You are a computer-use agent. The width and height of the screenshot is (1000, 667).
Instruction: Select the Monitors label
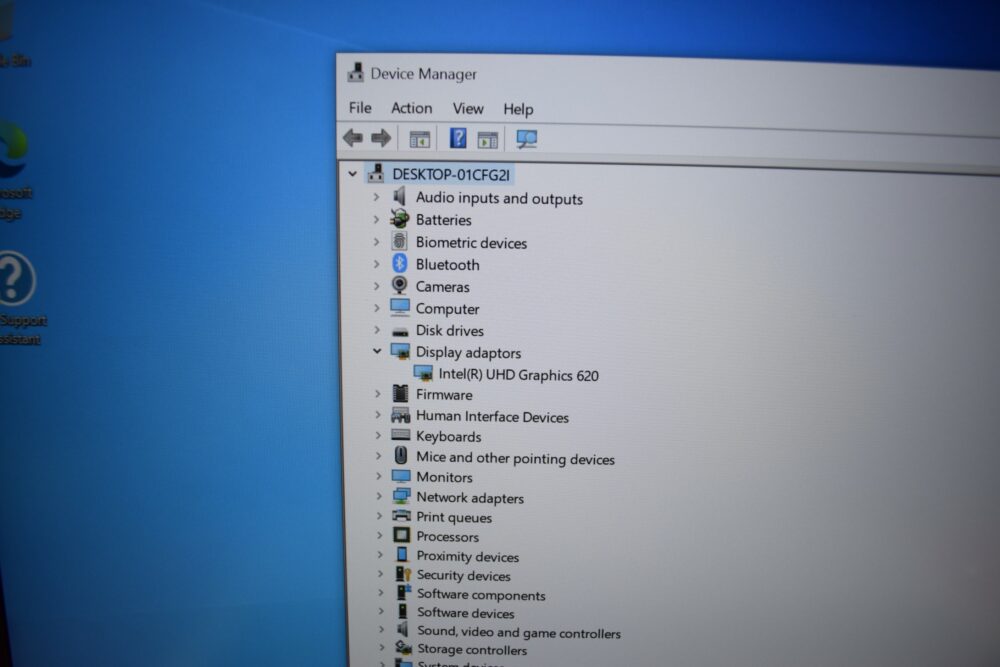(x=444, y=477)
